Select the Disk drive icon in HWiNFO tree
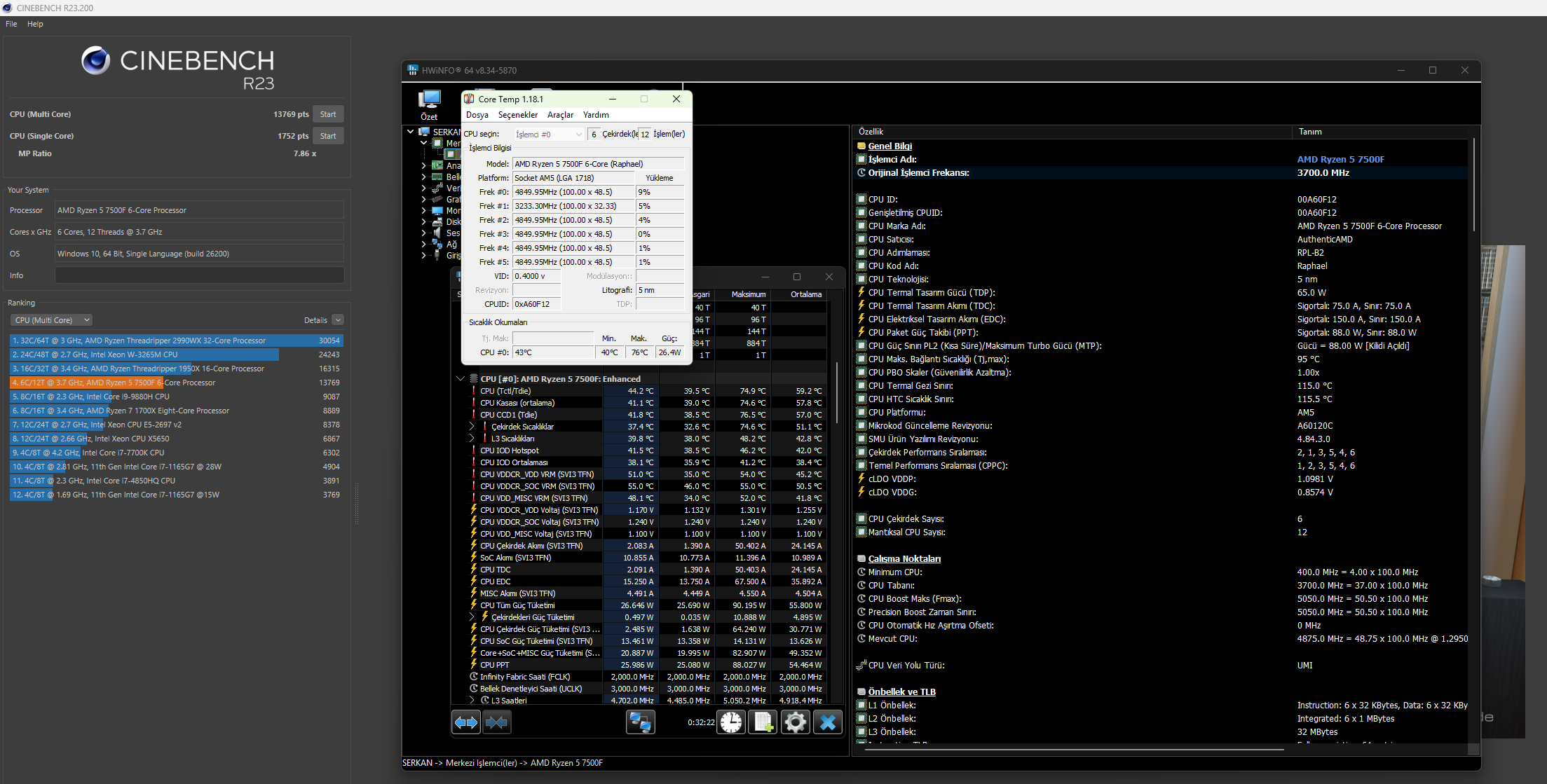 tap(437, 221)
